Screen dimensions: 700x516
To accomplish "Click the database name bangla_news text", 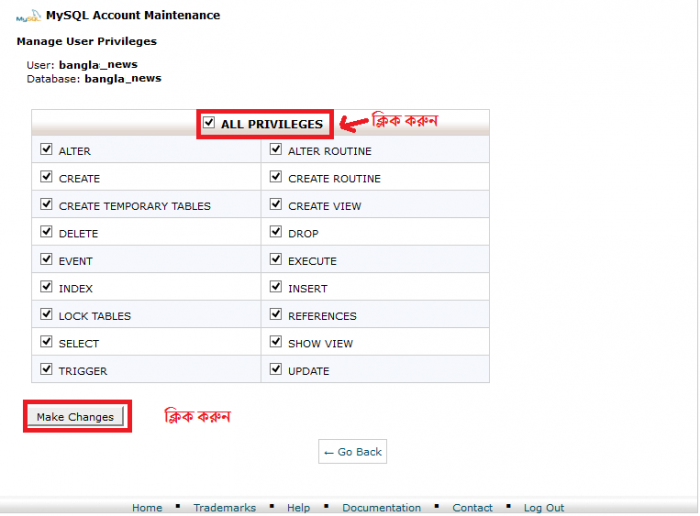I will point(123,79).
